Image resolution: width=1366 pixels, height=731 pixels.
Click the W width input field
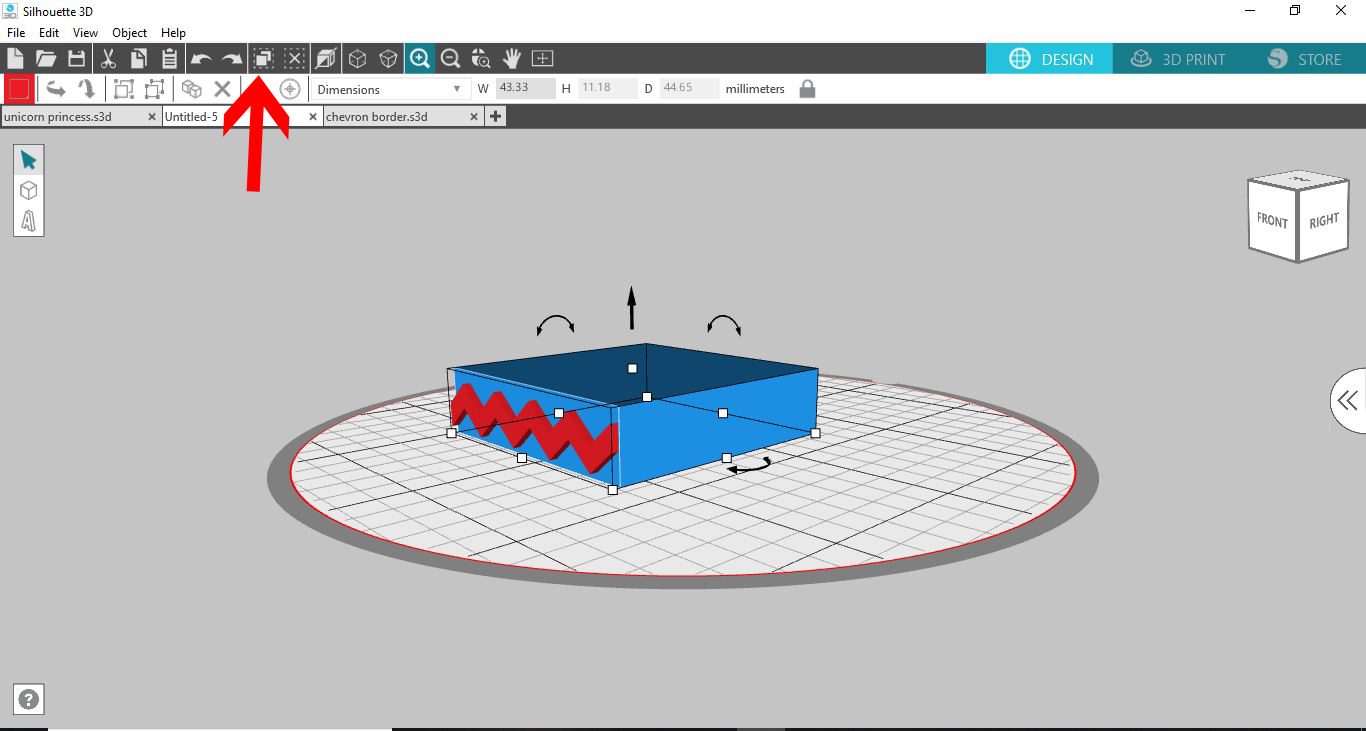526,89
